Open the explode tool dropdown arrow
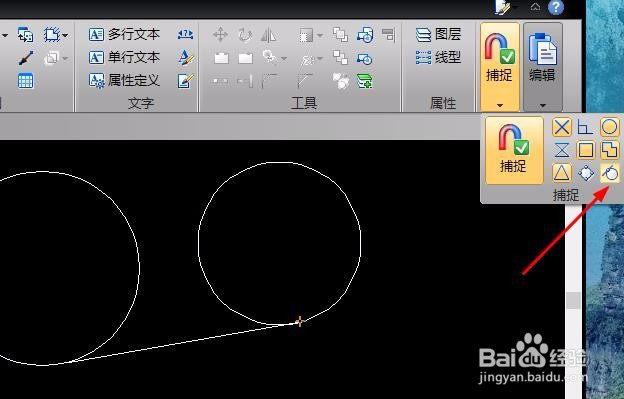Viewport: 624px width, 399px height. pos(320,58)
